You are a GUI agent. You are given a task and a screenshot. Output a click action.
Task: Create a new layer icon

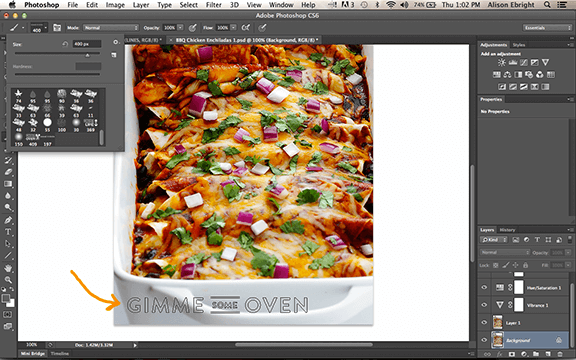[548, 354]
